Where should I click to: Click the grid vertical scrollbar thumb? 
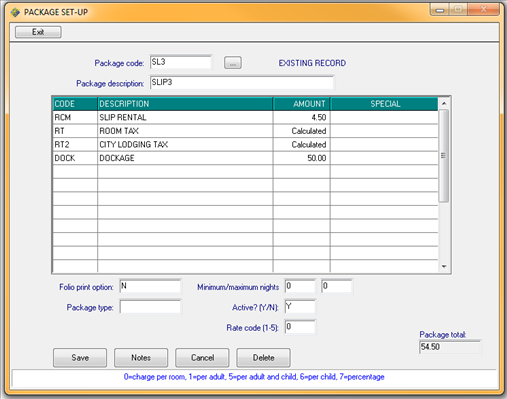pyautogui.click(x=444, y=156)
